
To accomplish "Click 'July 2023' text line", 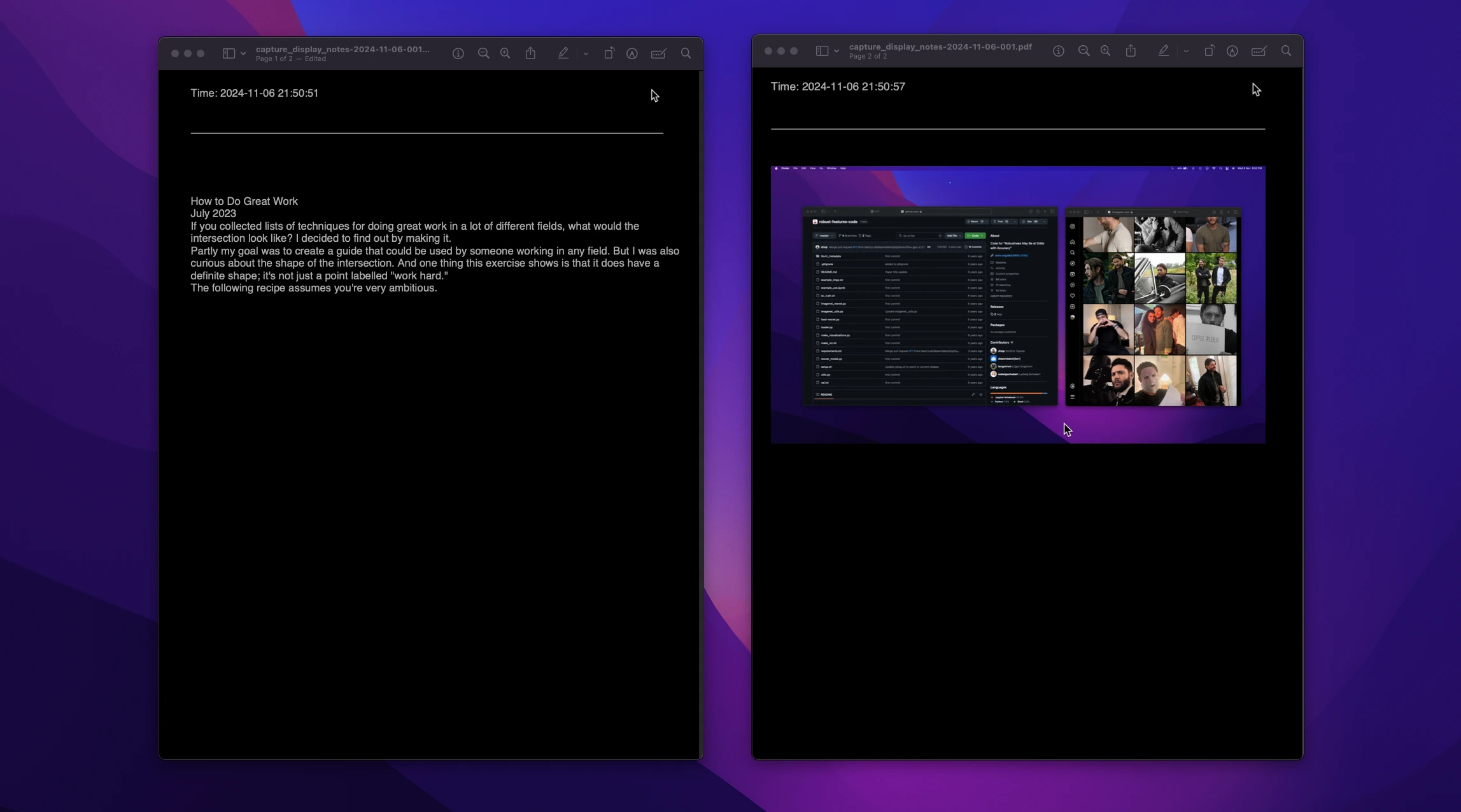I will pos(213,214).
